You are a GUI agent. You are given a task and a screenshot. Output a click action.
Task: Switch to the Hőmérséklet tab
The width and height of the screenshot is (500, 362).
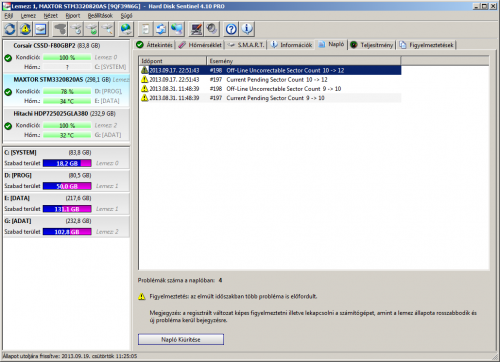click(x=200, y=45)
